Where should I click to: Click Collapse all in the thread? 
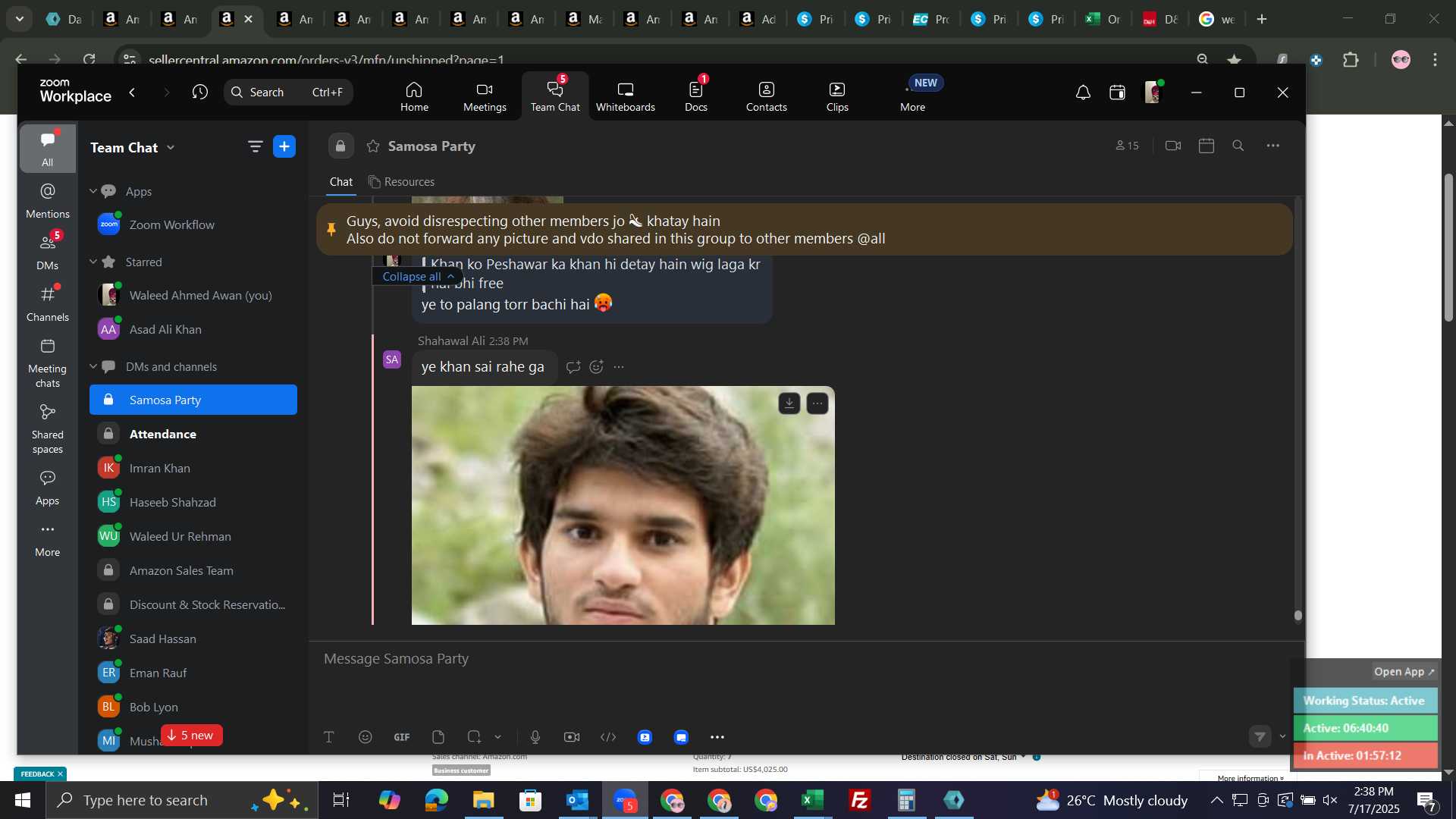pyautogui.click(x=418, y=276)
